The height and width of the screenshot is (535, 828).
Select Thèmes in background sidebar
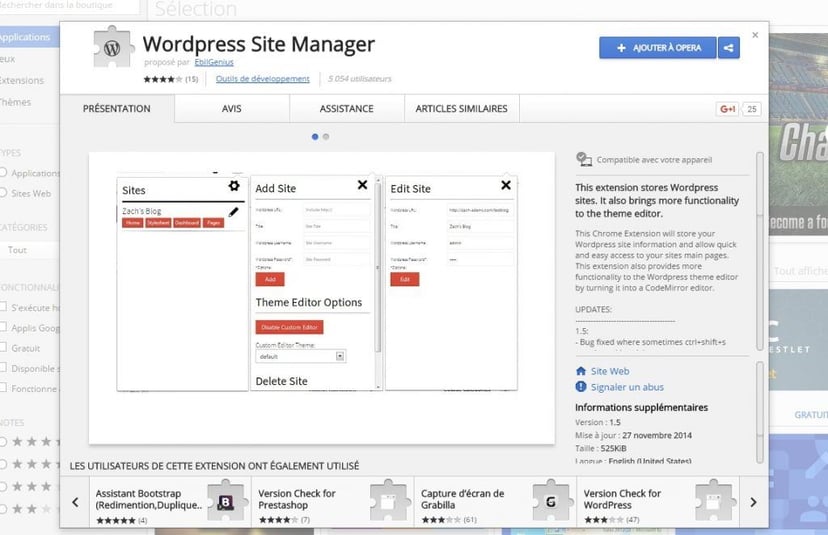point(16,102)
